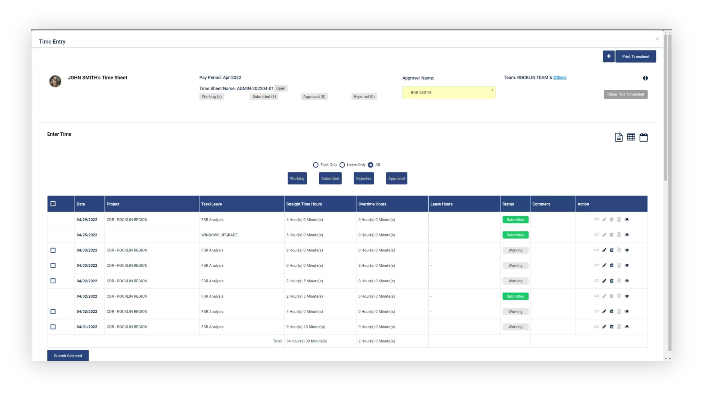703x395 pixels.
Task: Tick the select-all checkbox in table header
Action: click(53, 204)
